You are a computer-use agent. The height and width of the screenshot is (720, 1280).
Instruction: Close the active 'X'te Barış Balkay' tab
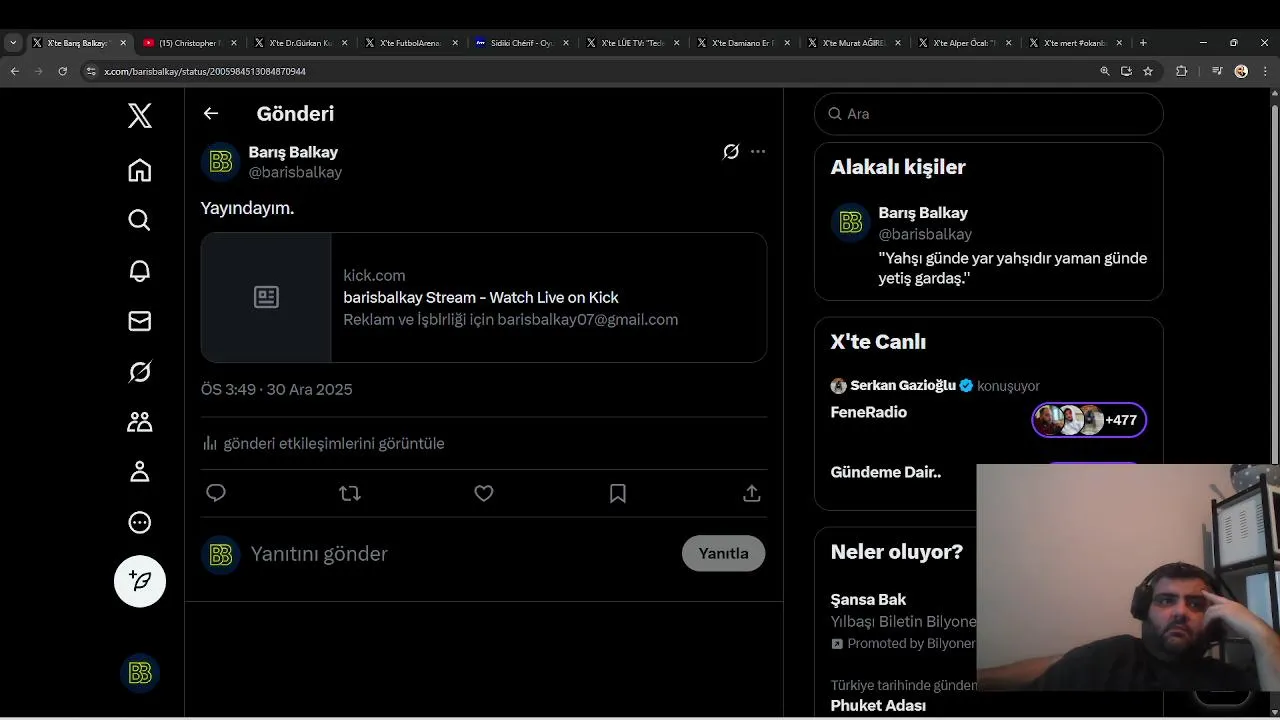click(123, 43)
